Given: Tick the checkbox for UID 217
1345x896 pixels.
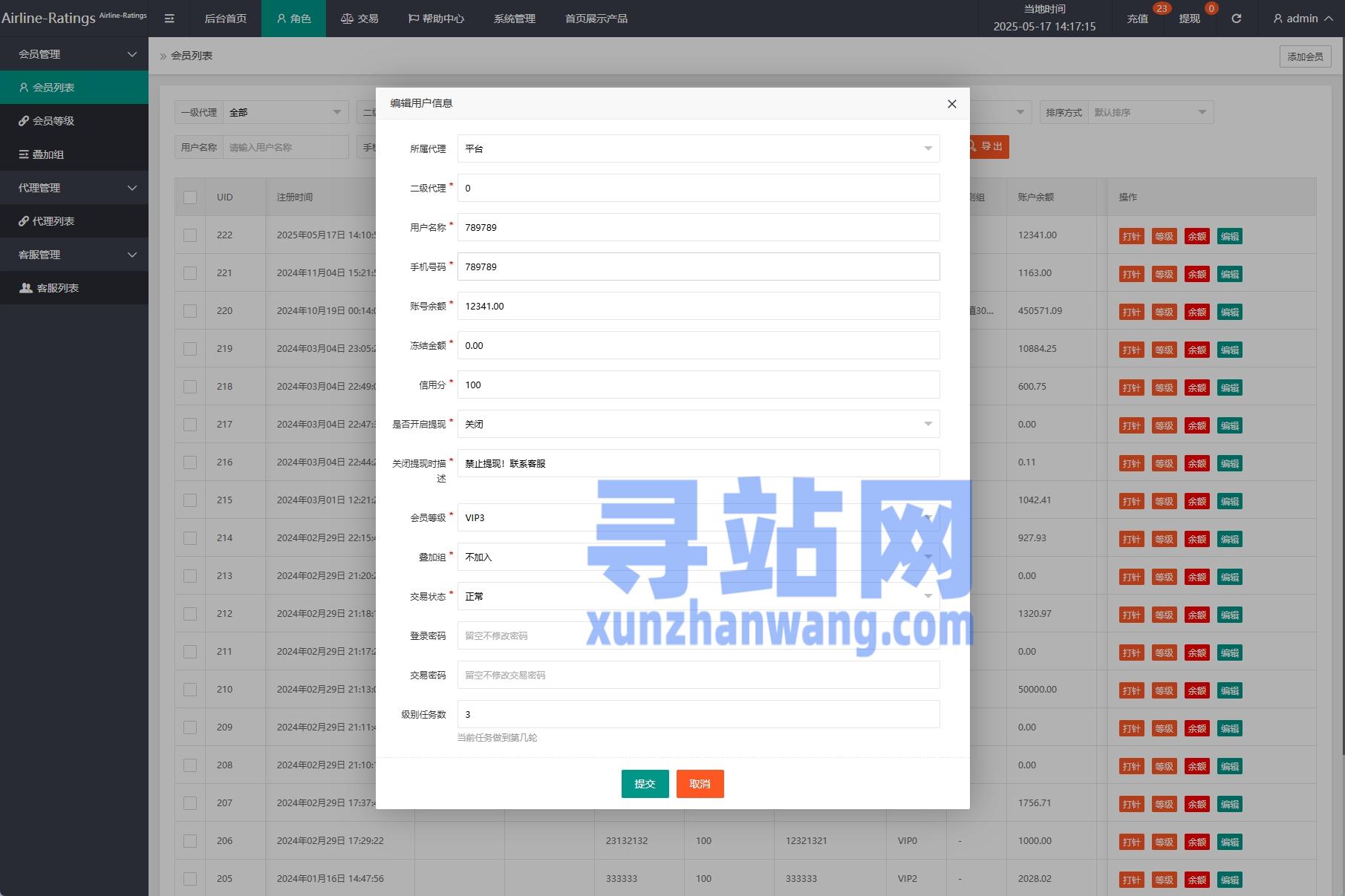Looking at the screenshot, I should (190, 425).
